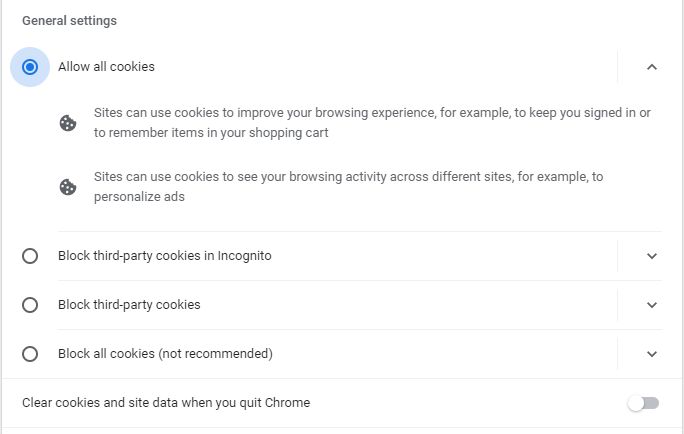684x434 pixels.
Task: Click cookie icon beside personalize ads description
Action: point(68,187)
